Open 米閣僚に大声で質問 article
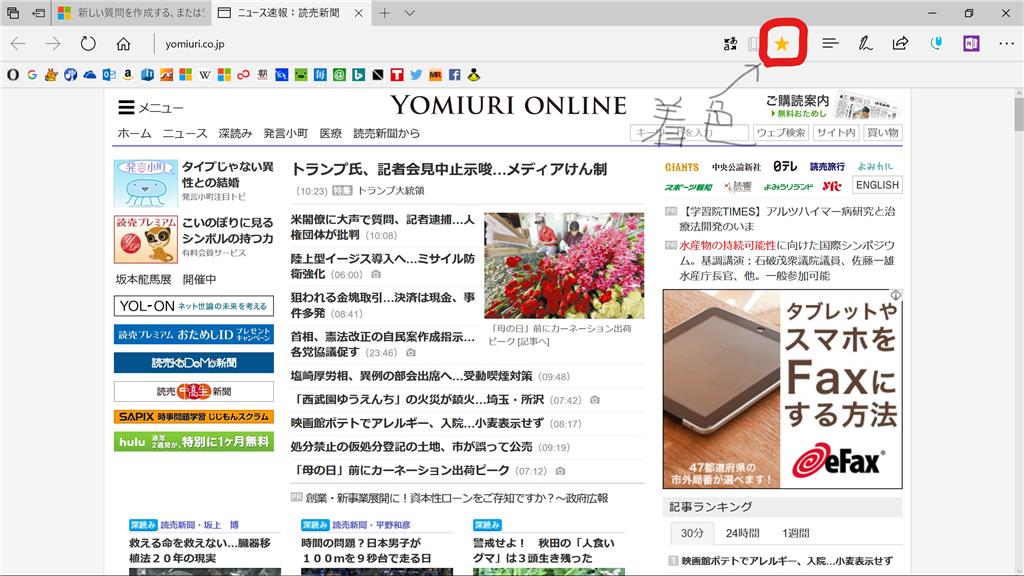The height and width of the screenshot is (576, 1024). pyautogui.click(x=383, y=227)
